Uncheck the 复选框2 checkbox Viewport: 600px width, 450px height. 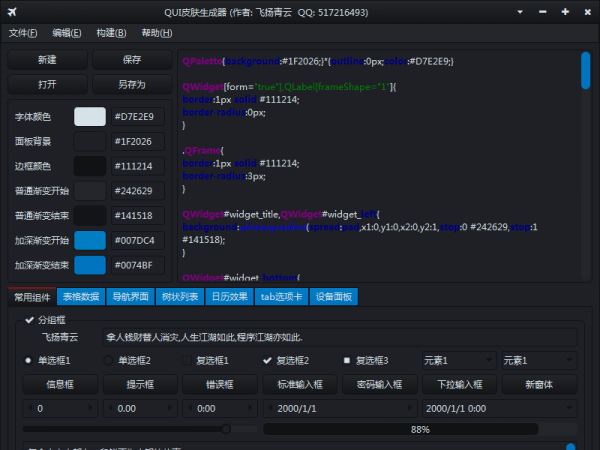[268, 361]
